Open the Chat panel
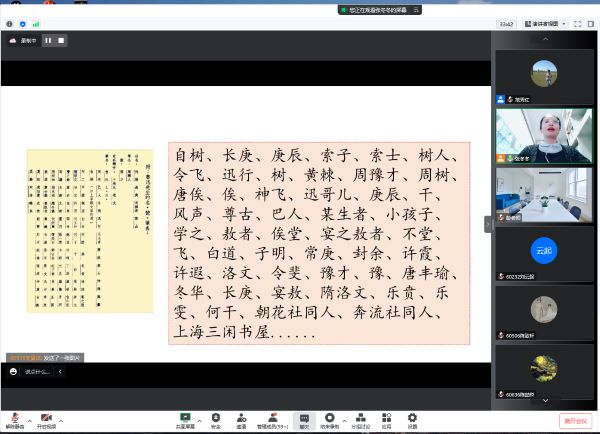This screenshot has height=434, width=600. coord(301,419)
